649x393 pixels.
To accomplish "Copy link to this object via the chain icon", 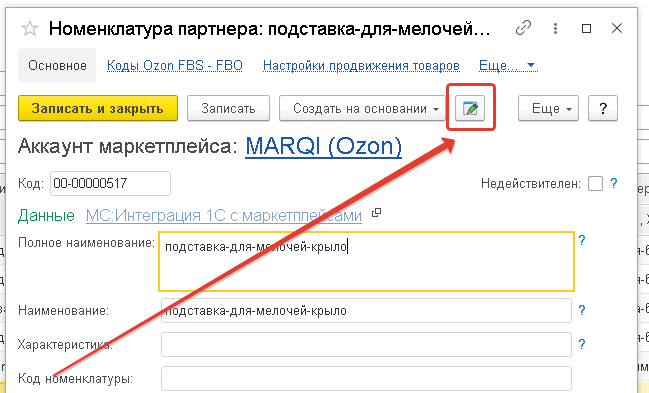I will click(x=523, y=29).
